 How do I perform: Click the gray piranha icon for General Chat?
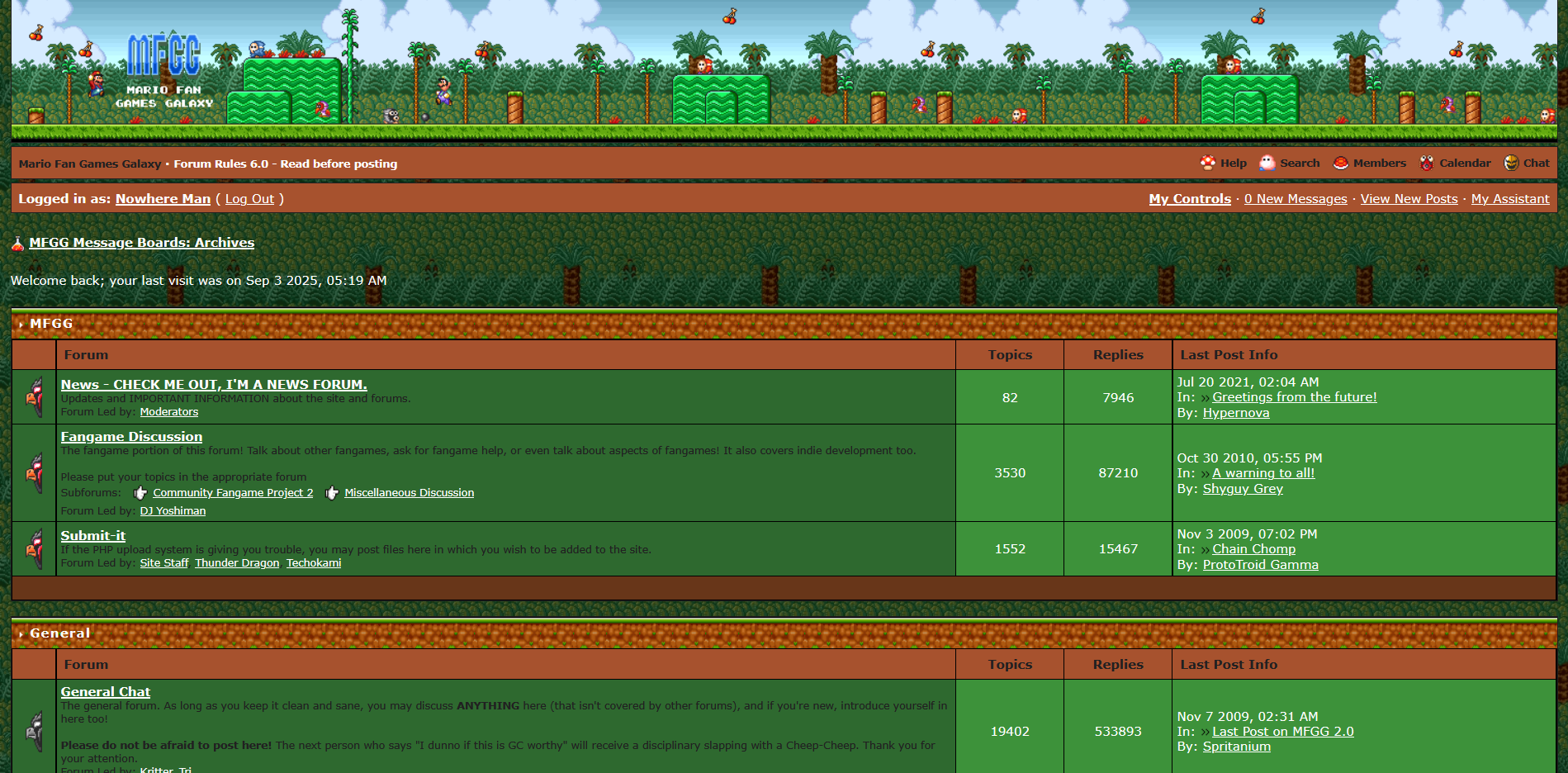click(35, 731)
